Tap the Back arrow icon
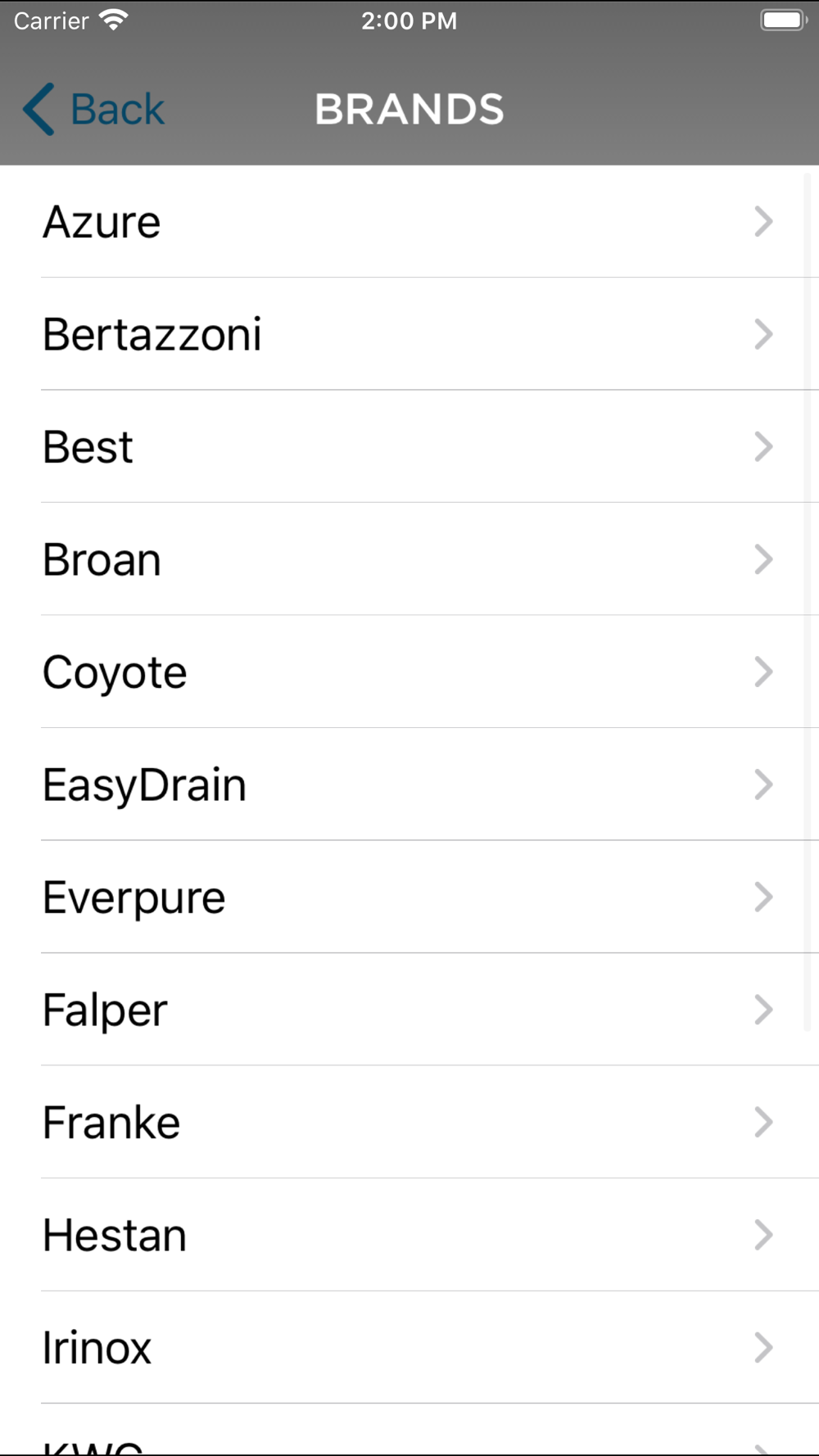 [x=38, y=109]
